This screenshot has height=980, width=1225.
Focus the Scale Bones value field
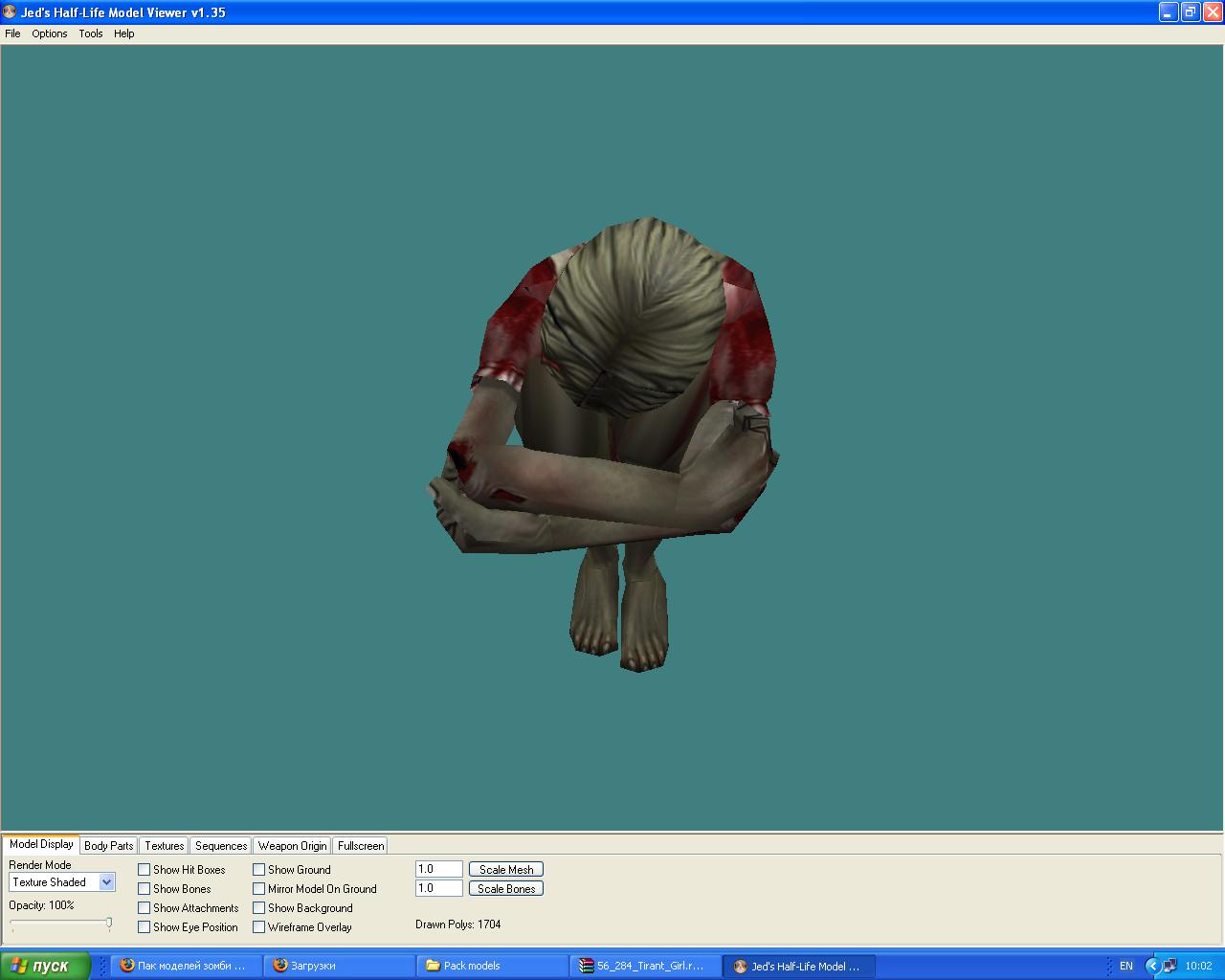click(439, 888)
